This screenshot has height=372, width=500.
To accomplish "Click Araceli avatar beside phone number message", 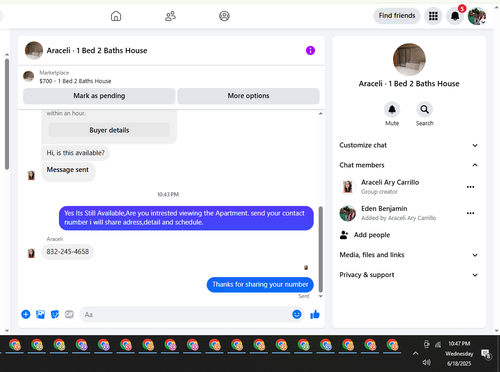I will (31, 253).
